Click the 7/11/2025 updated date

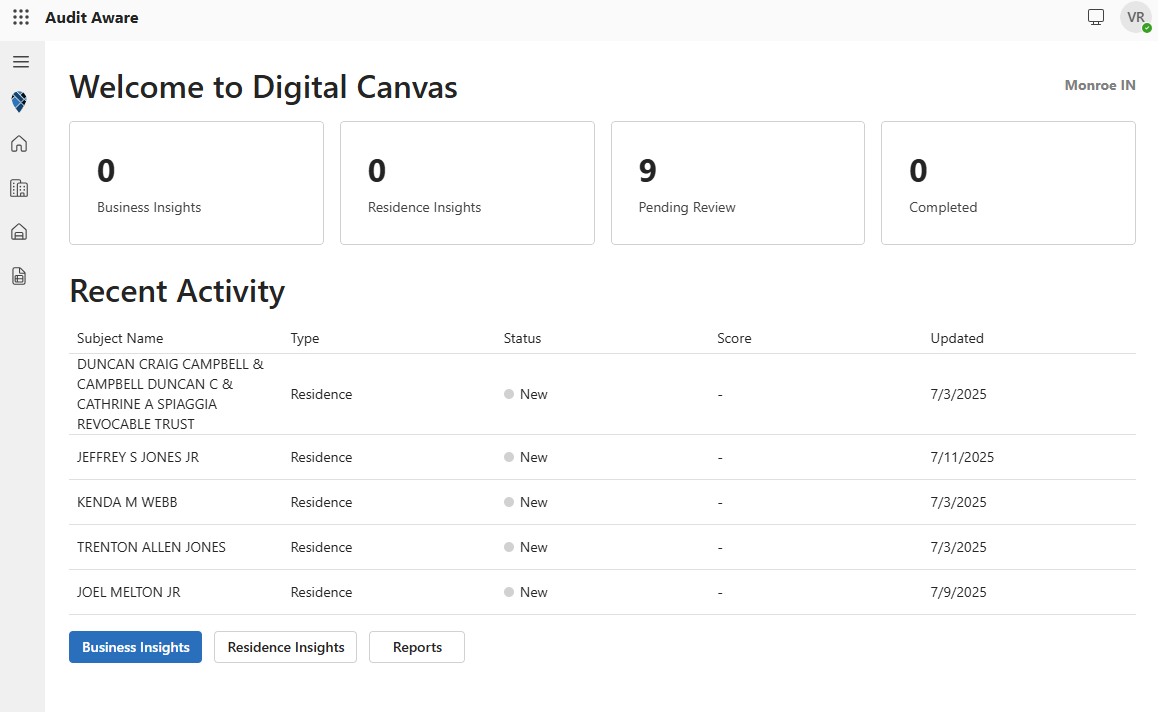coord(962,457)
